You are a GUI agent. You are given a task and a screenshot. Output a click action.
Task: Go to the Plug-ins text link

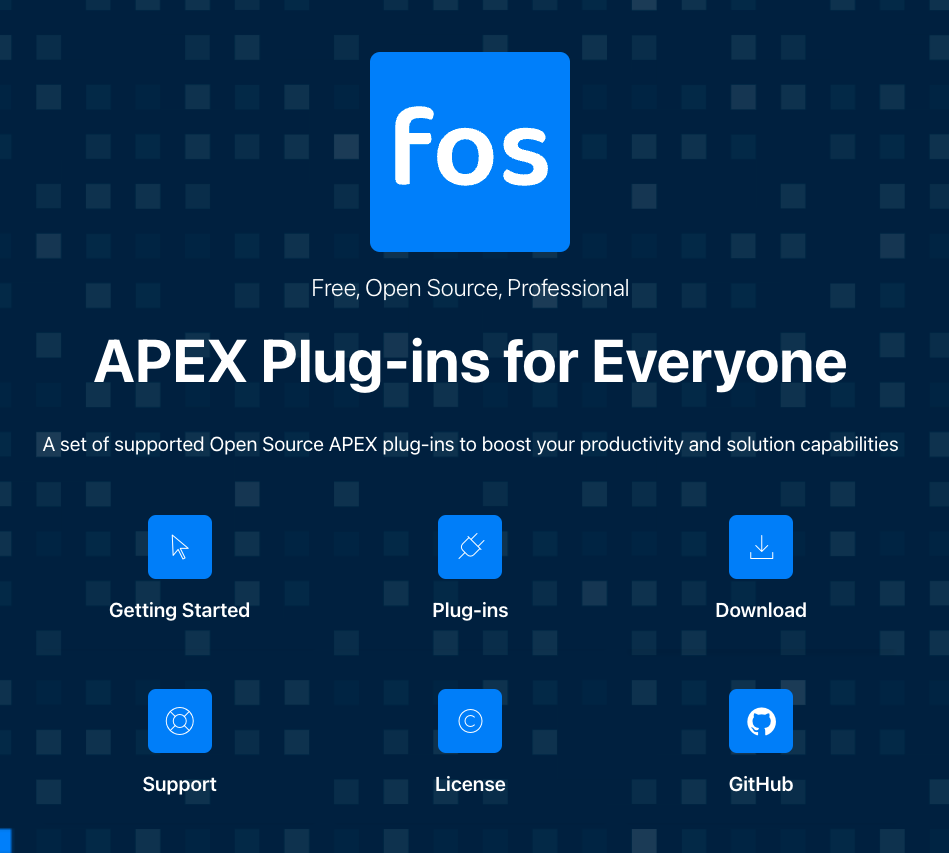point(470,610)
